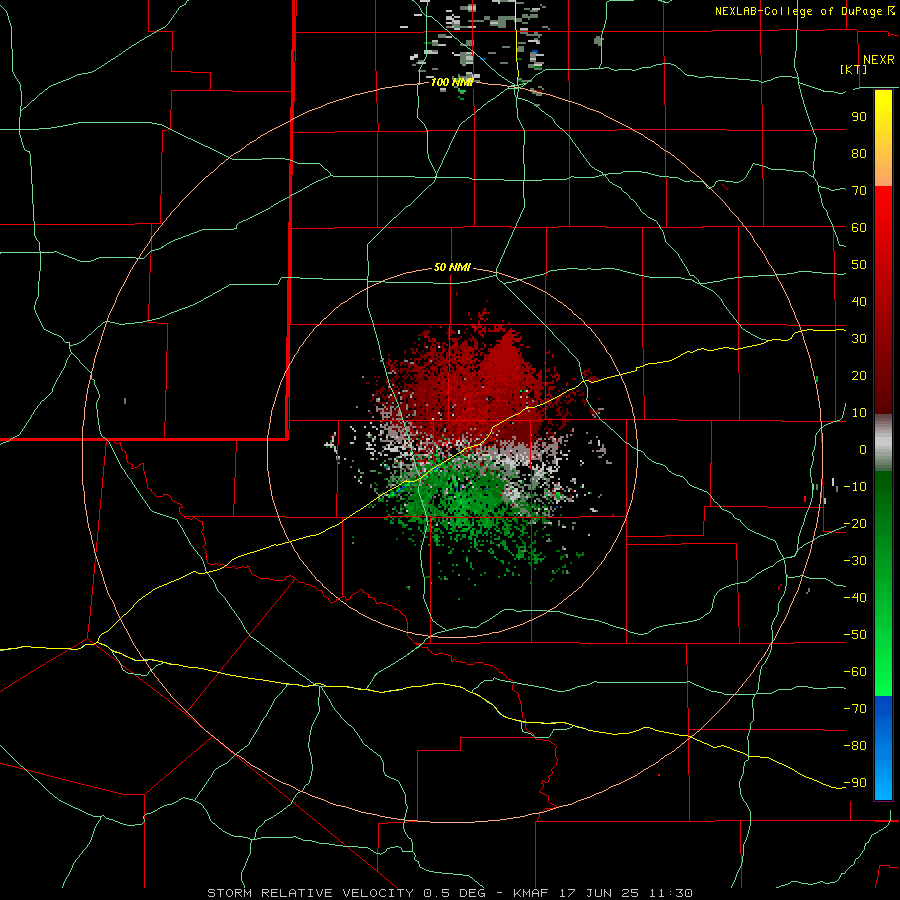The width and height of the screenshot is (900, 900).
Task: Click the 20 value on the color scale
Action: tap(859, 375)
